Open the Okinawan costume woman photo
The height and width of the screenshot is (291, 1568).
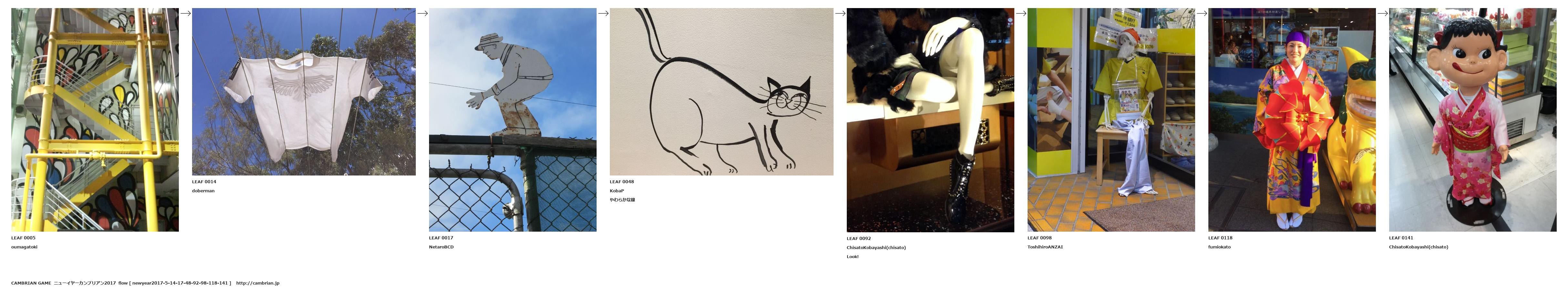click(1292, 119)
